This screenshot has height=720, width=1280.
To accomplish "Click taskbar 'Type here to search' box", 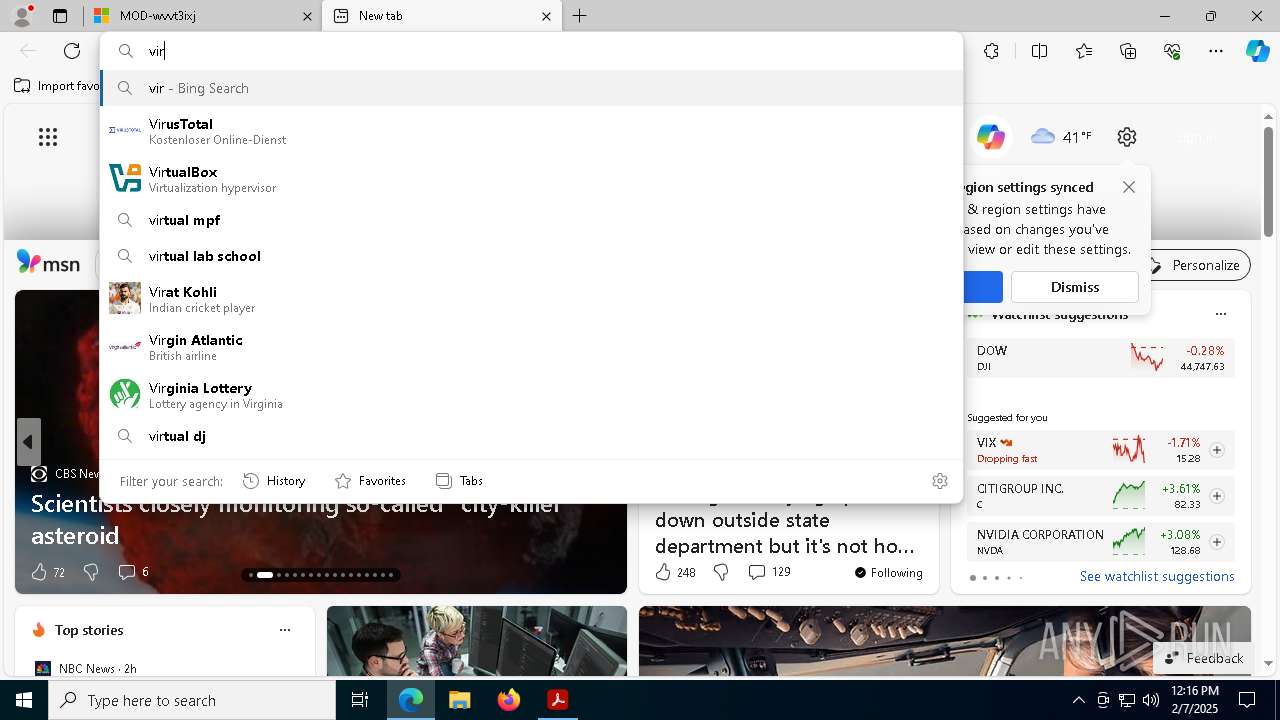I will click(192, 700).
